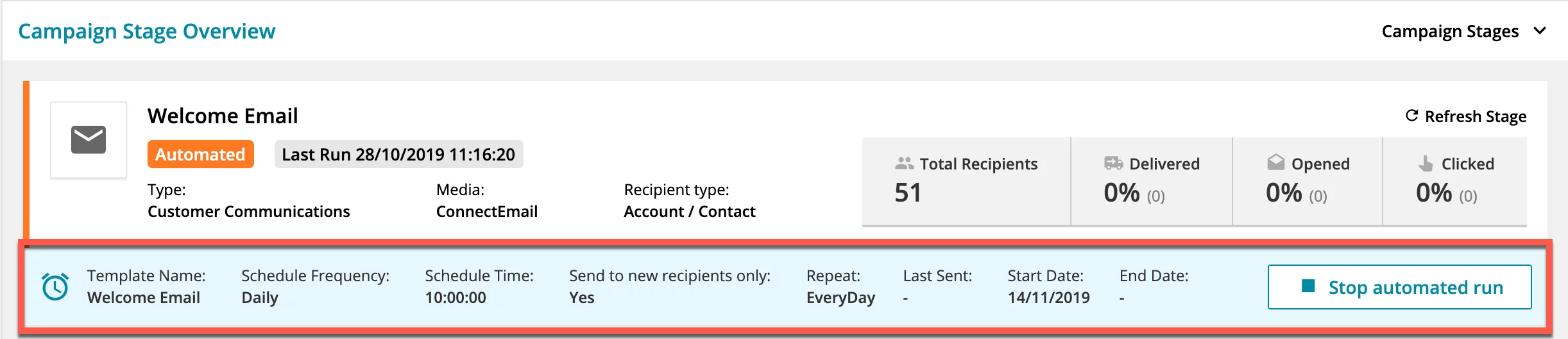The width and height of the screenshot is (1568, 339).
Task: Click the refresh arrow icon beside Refresh Stage
Action: click(1411, 116)
